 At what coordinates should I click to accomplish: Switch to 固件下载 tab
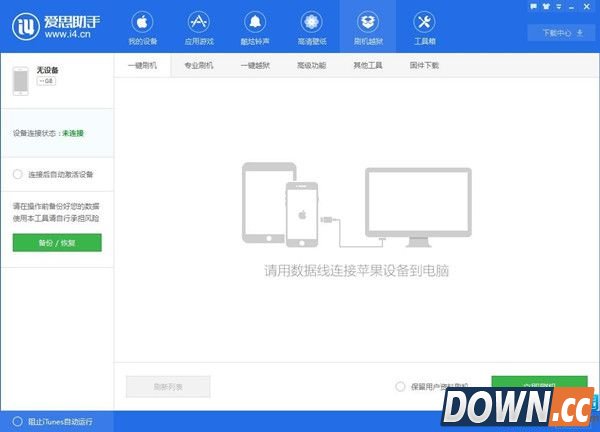point(424,65)
